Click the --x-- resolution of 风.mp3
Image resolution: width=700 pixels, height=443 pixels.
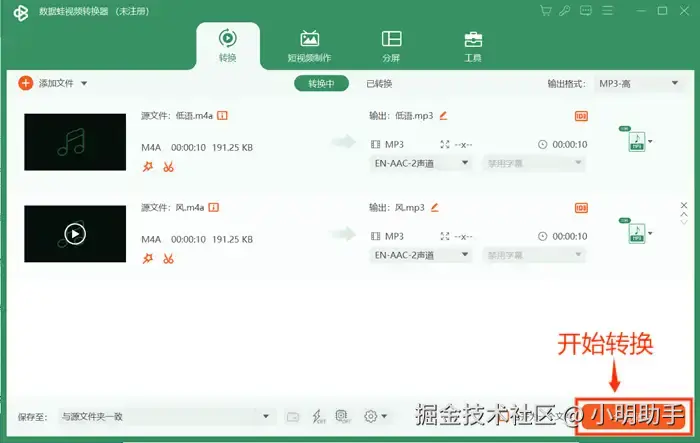point(463,236)
